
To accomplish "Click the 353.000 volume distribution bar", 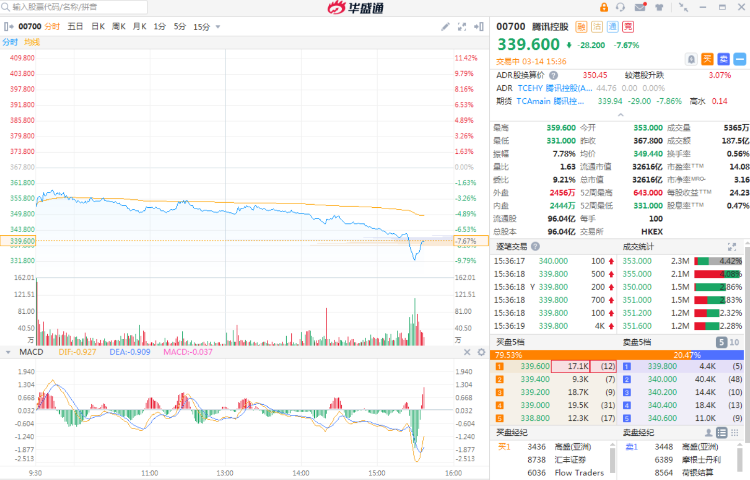I will point(718,261).
